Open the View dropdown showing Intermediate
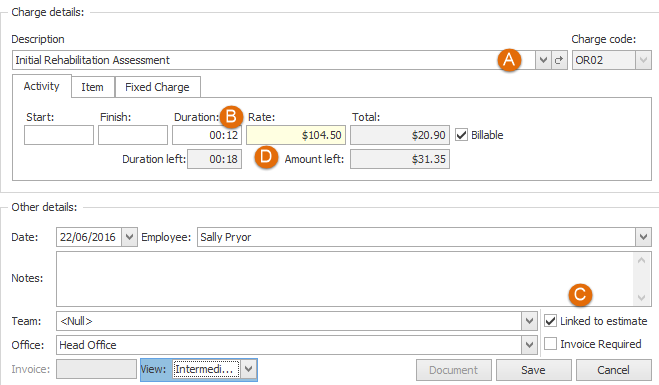659x385 pixels. [x=249, y=369]
